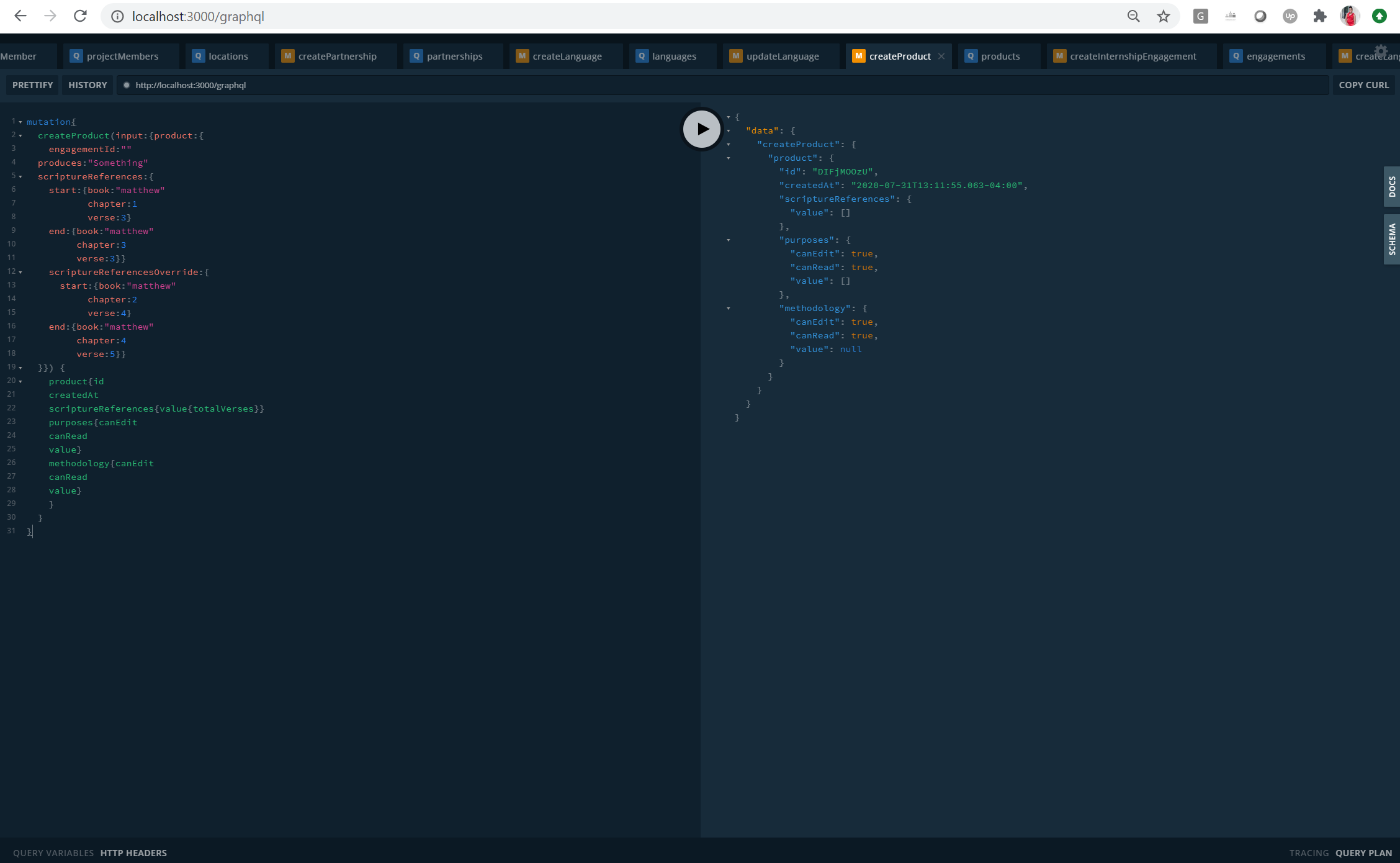This screenshot has height=863, width=1400.
Task: Click totalVerses field in query line 22
Action: (223, 409)
